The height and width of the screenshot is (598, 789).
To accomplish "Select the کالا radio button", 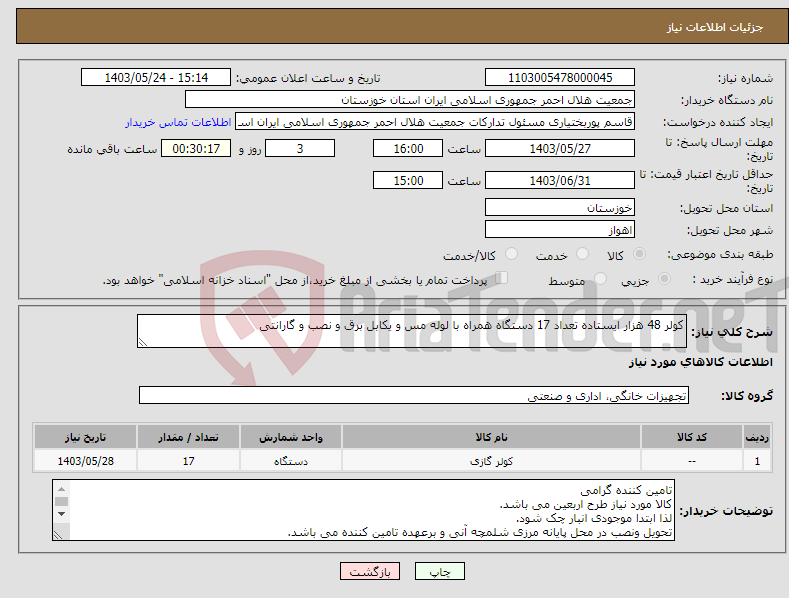I will tap(639, 254).
